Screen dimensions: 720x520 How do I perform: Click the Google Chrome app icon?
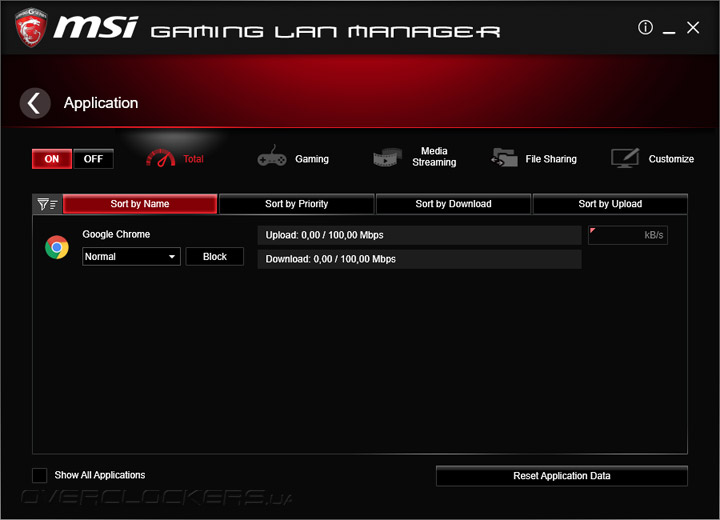point(57,247)
